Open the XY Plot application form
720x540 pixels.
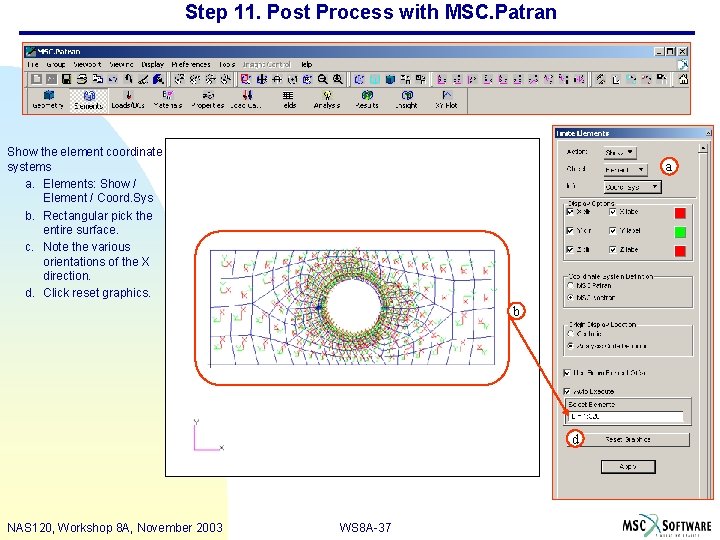click(446, 100)
